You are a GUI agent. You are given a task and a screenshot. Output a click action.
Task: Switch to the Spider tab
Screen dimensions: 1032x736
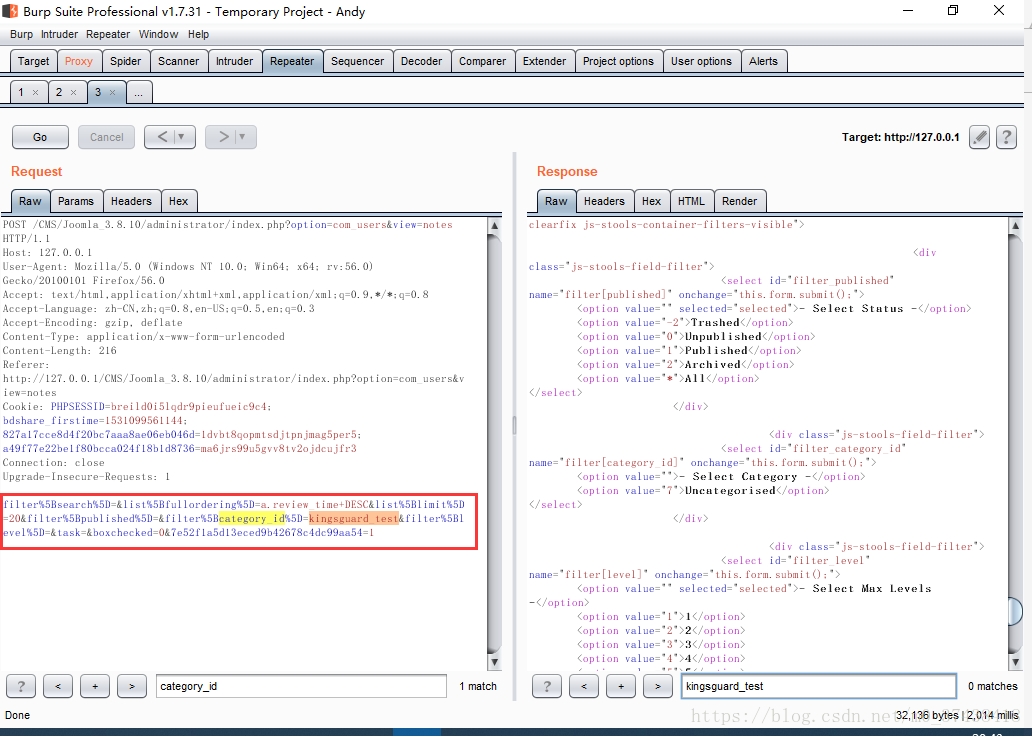pyautogui.click(x=126, y=61)
